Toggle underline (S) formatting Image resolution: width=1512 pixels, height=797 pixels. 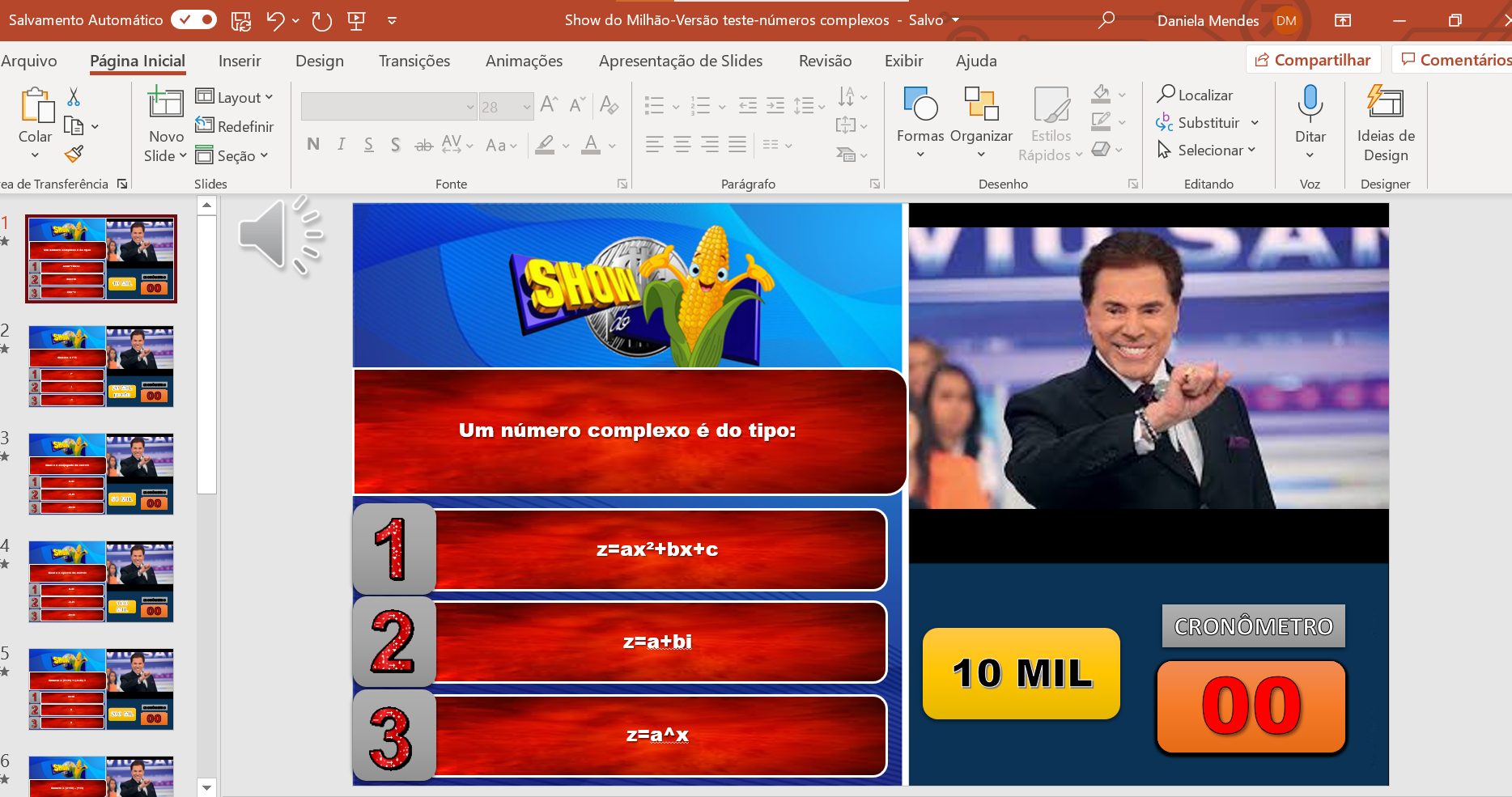click(368, 145)
